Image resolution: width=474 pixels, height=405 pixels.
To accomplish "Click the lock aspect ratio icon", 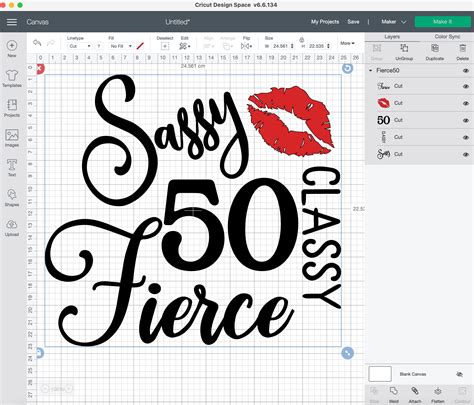I will [x=301, y=39].
